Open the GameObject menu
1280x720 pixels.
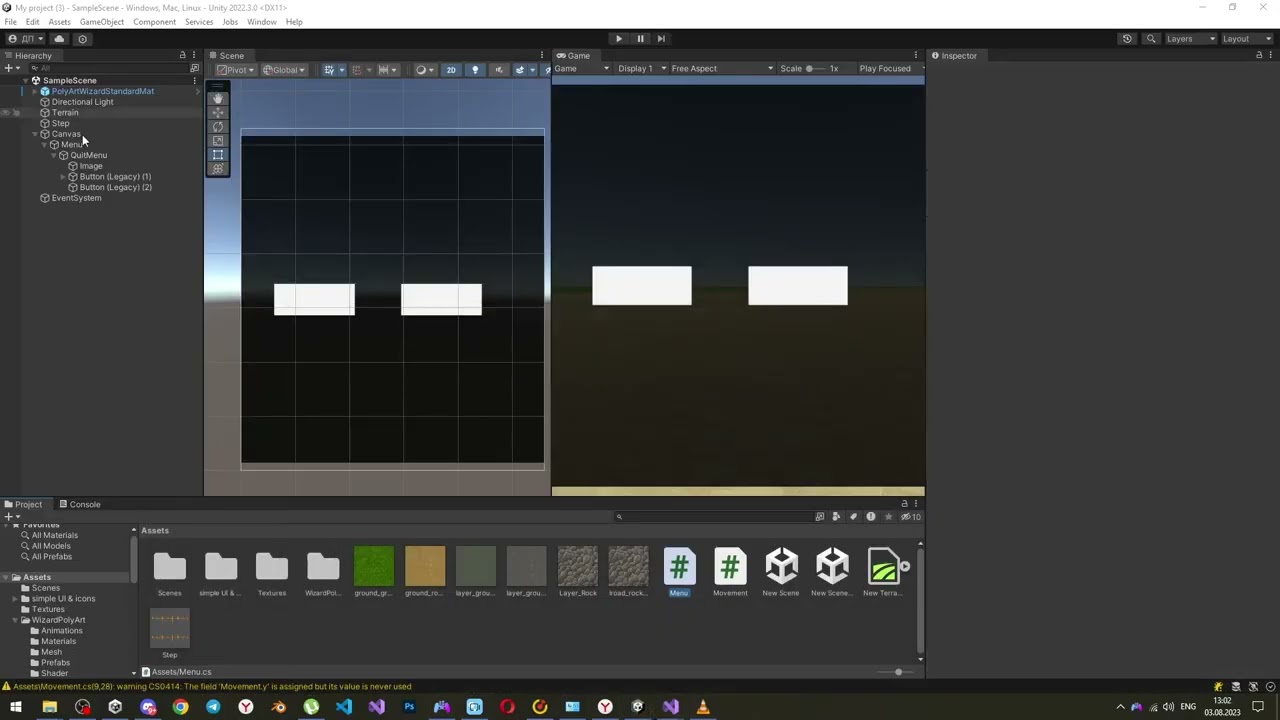(x=102, y=22)
